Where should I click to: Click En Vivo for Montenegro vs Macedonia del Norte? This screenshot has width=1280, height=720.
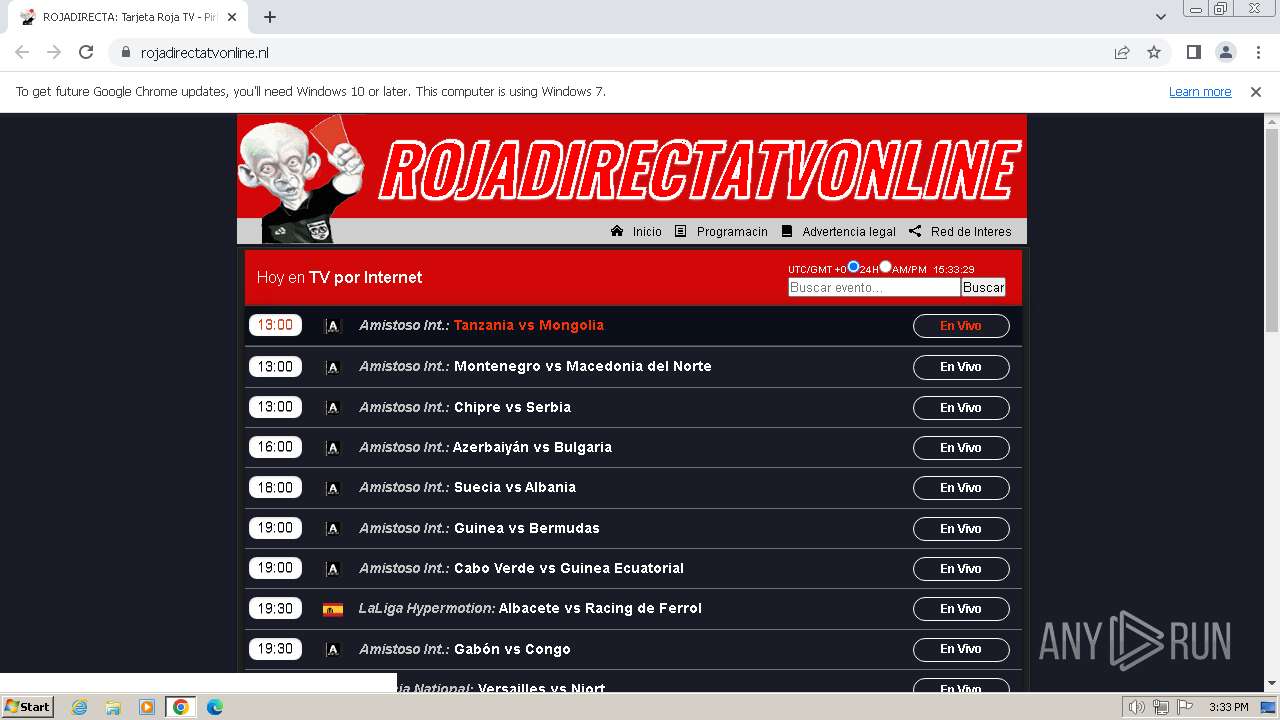[x=961, y=367]
